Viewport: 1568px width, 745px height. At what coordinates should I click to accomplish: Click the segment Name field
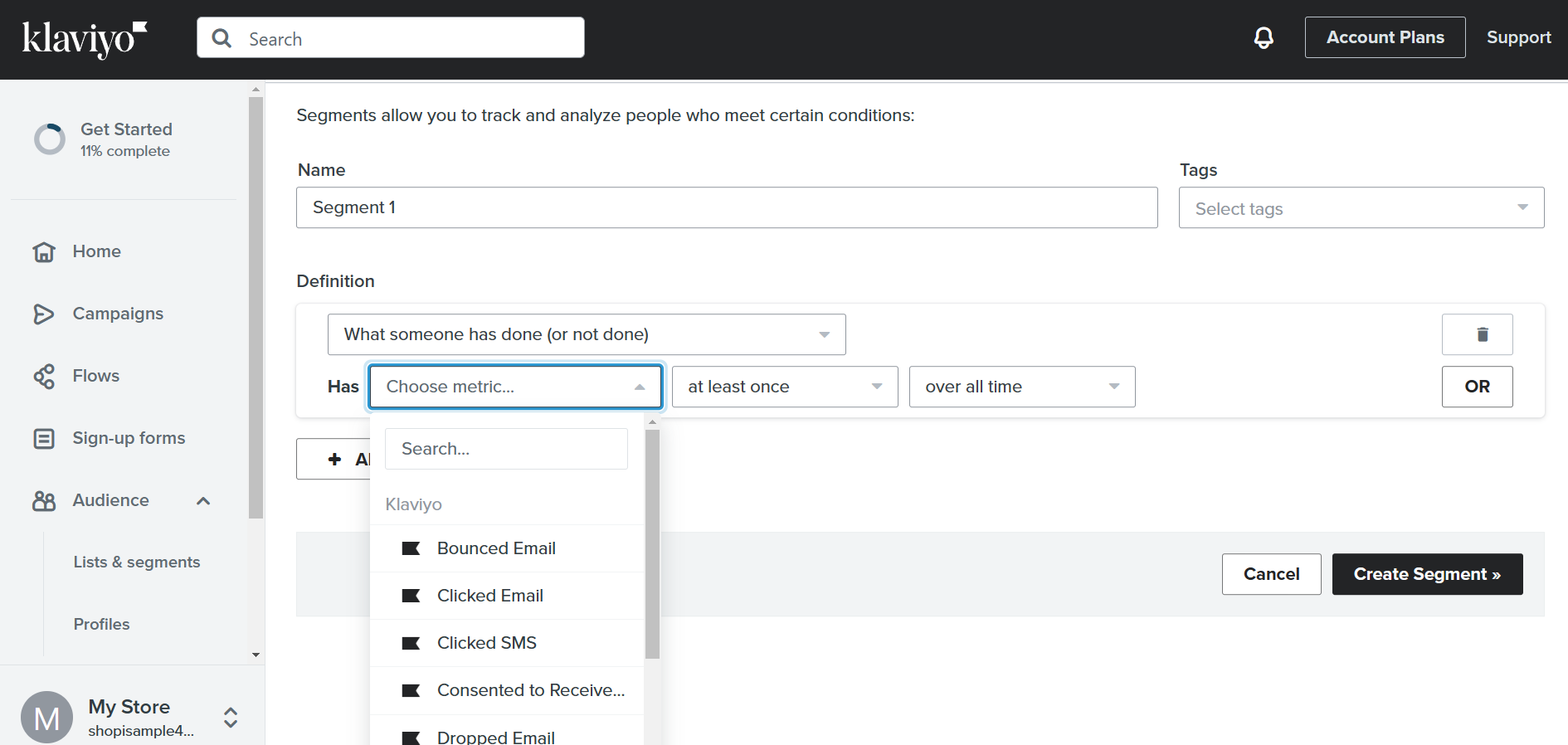point(727,207)
